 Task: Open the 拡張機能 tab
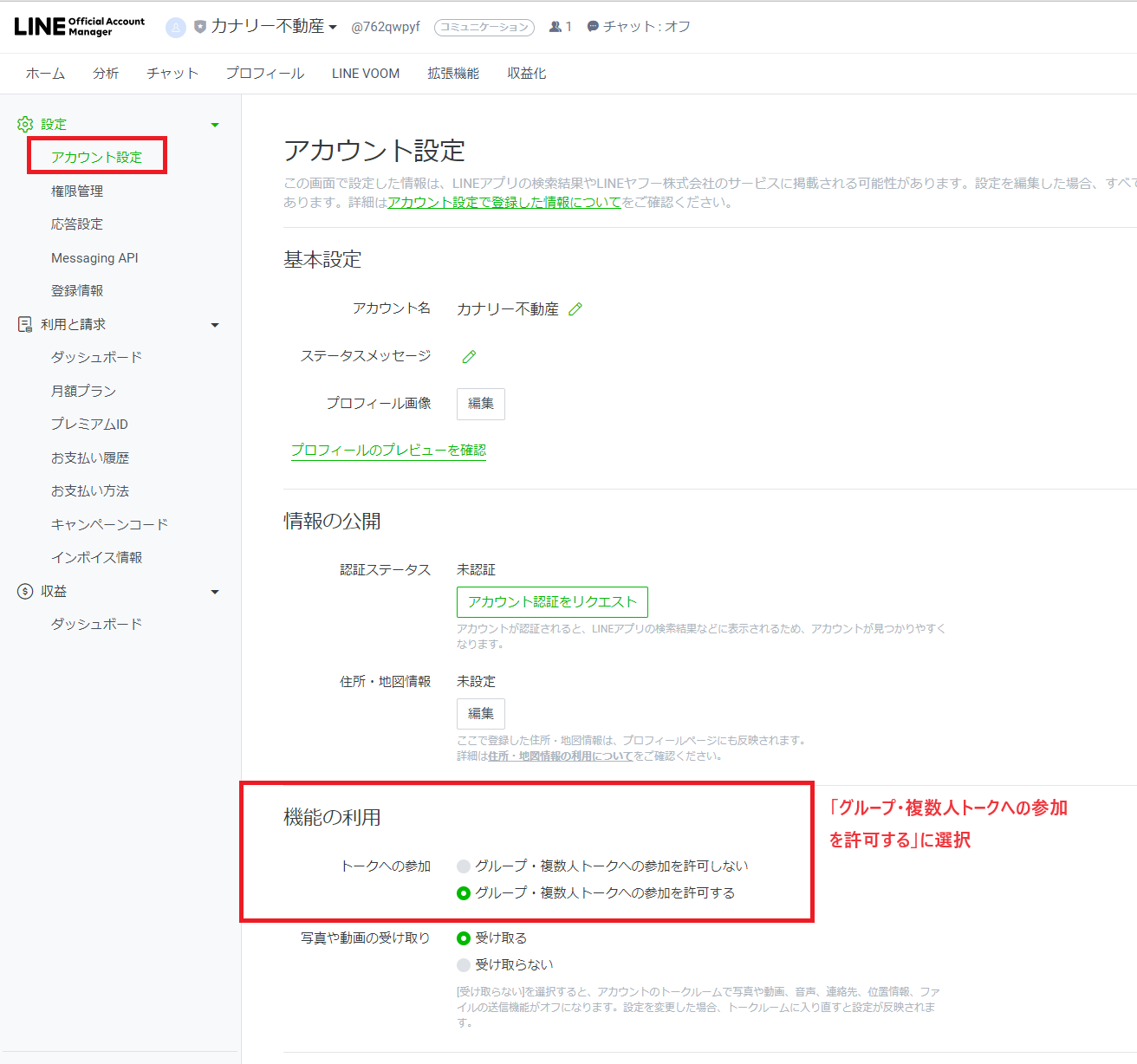pos(453,74)
